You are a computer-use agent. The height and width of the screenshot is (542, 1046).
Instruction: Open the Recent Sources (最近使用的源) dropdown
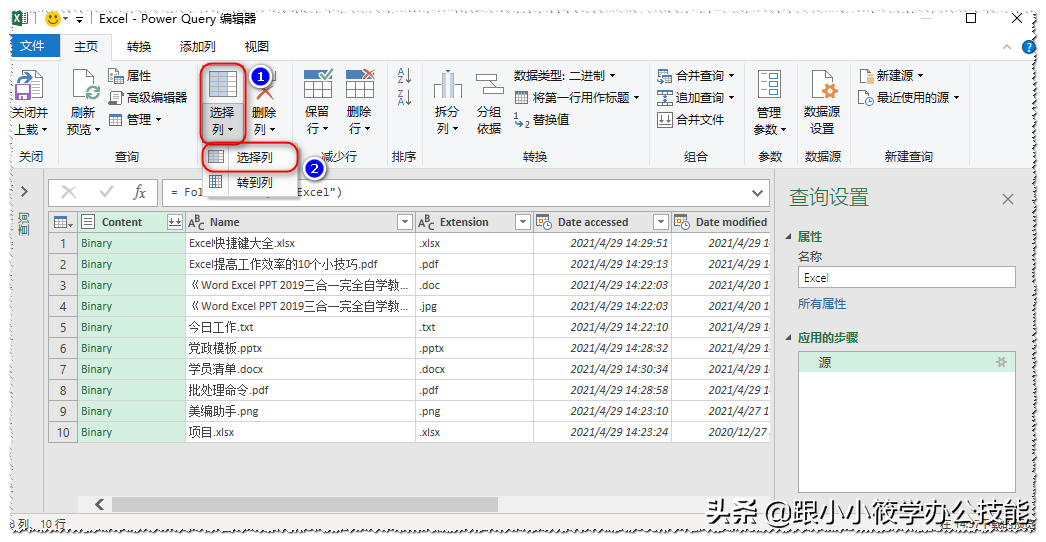pos(909,97)
